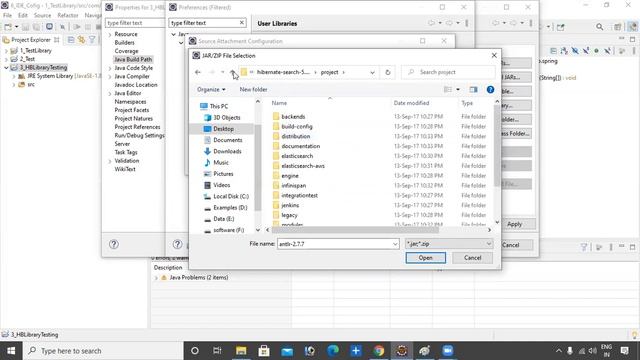Click Cortana circle icon on taskbar

(195, 351)
